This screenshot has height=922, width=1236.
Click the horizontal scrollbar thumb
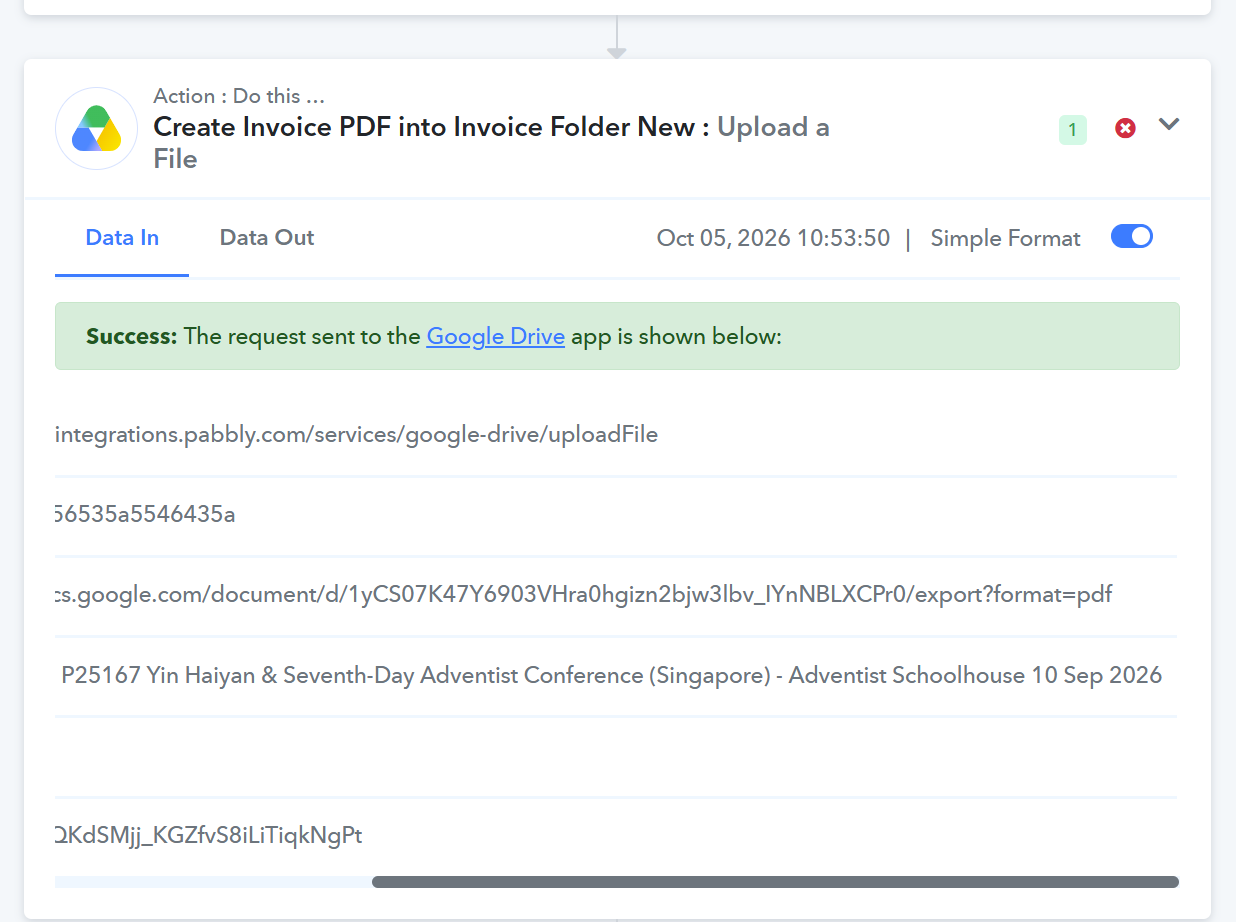point(775,882)
